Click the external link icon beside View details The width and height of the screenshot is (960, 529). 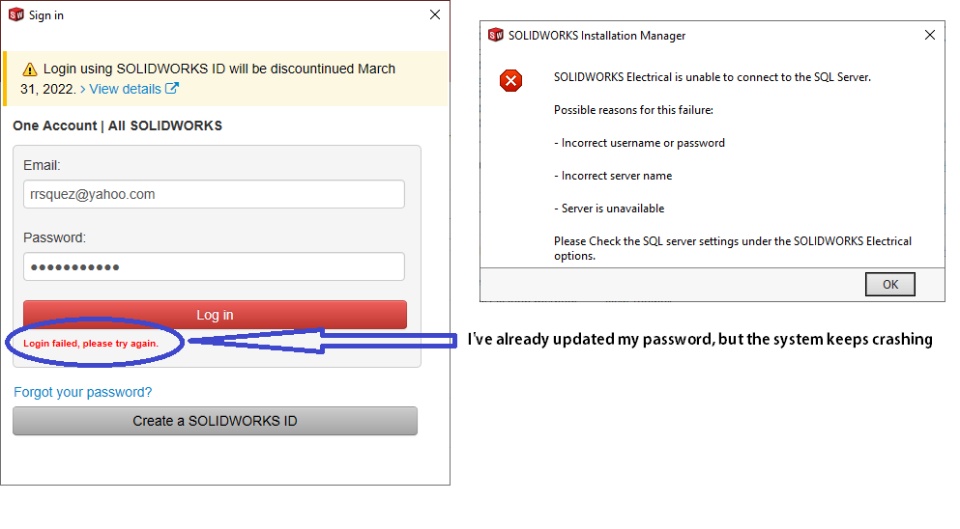point(172,88)
